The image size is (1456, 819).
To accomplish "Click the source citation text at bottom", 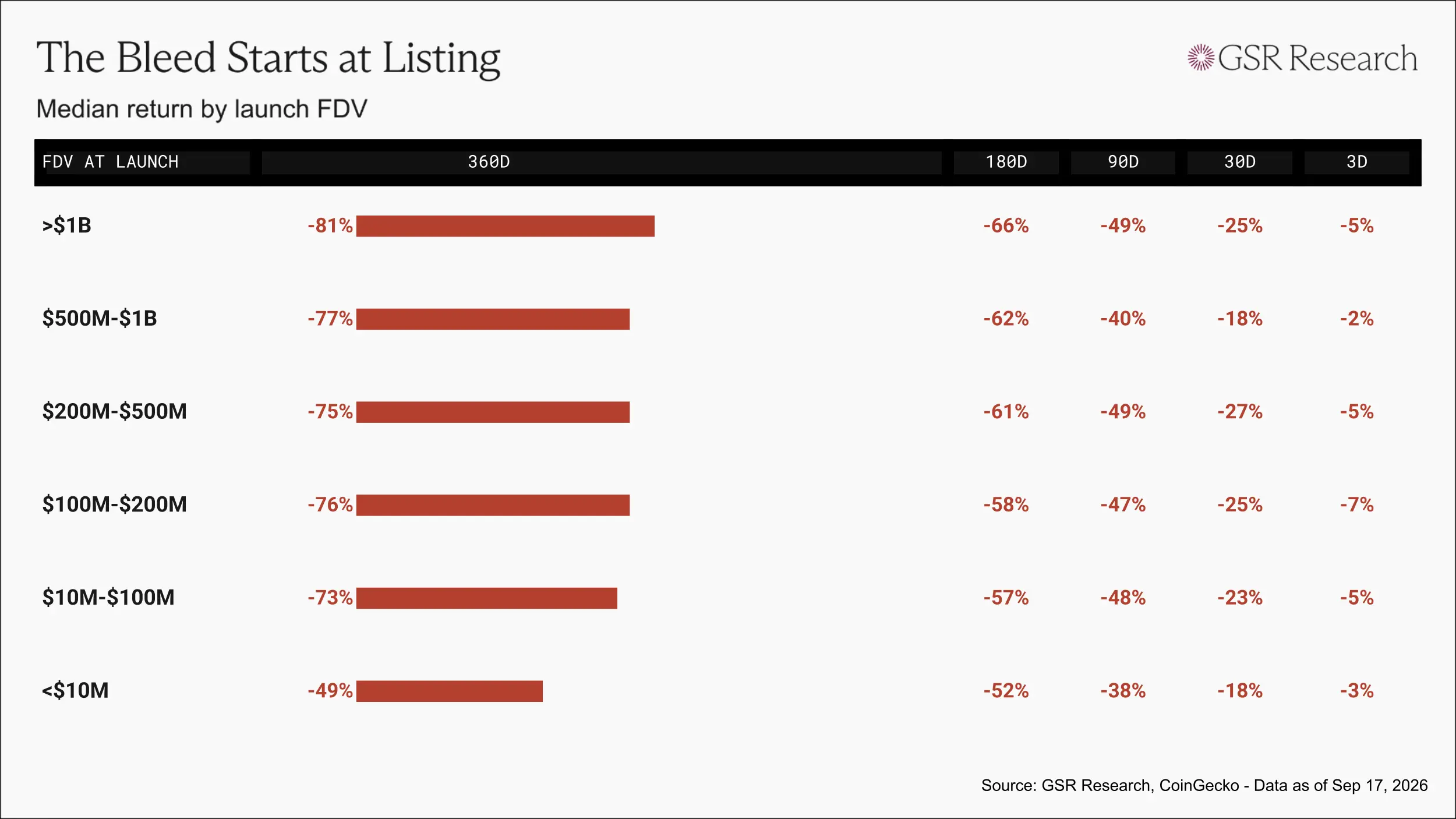I will pos(1204,785).
